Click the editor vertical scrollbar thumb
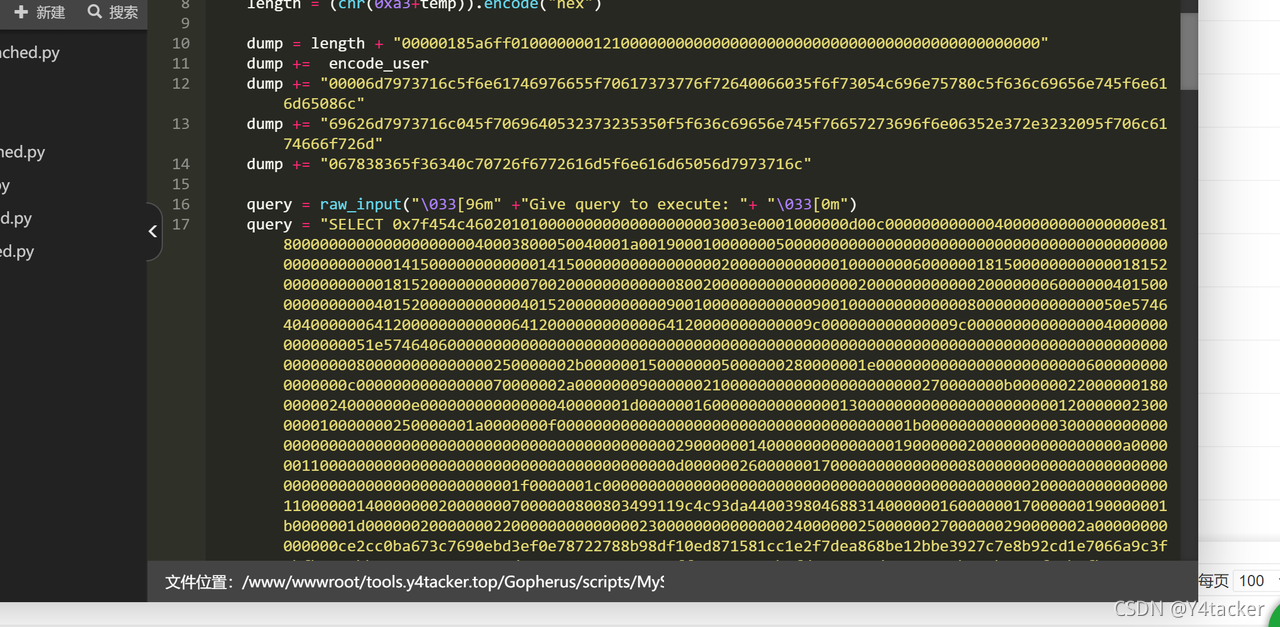Viewport: 1280px width, 627px height. [x=1189, y=50]
